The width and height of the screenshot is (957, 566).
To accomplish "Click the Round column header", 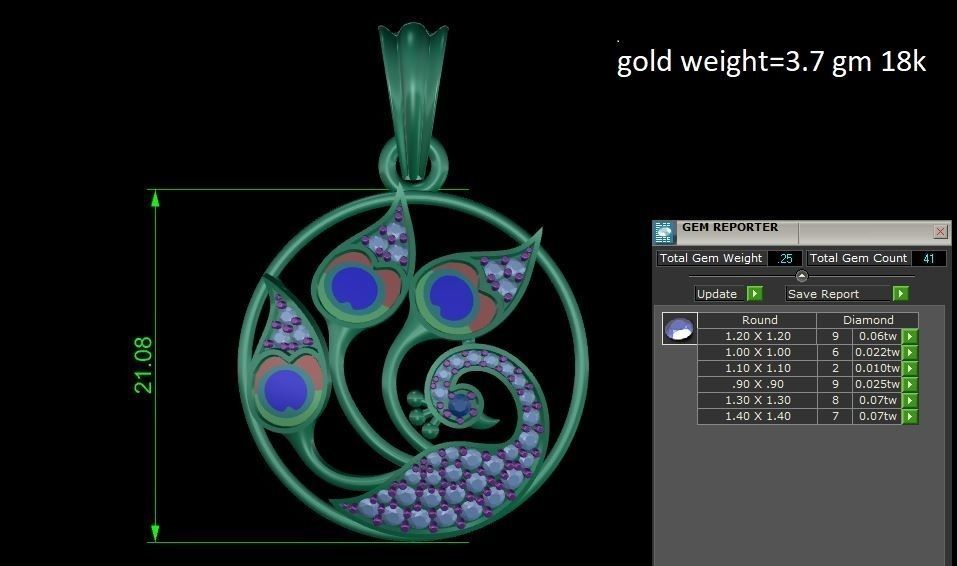I will tap(757, 320).
